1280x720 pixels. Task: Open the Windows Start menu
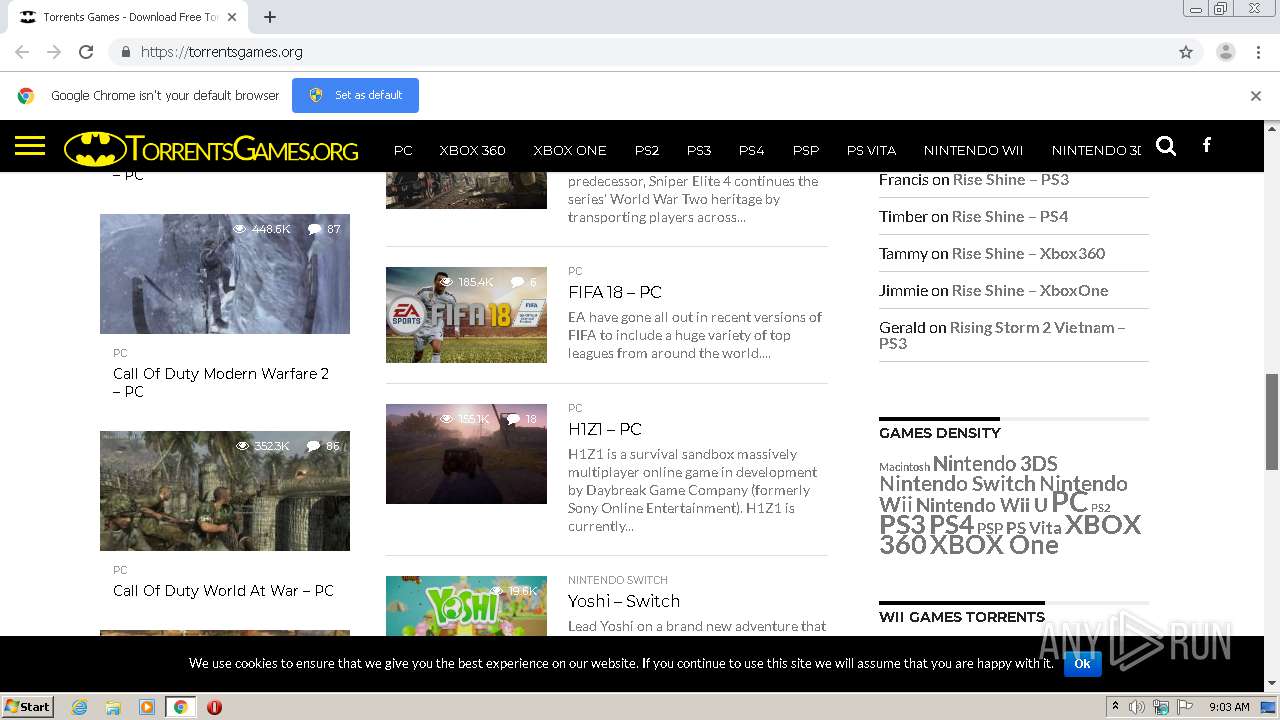[x=28, y=707]
